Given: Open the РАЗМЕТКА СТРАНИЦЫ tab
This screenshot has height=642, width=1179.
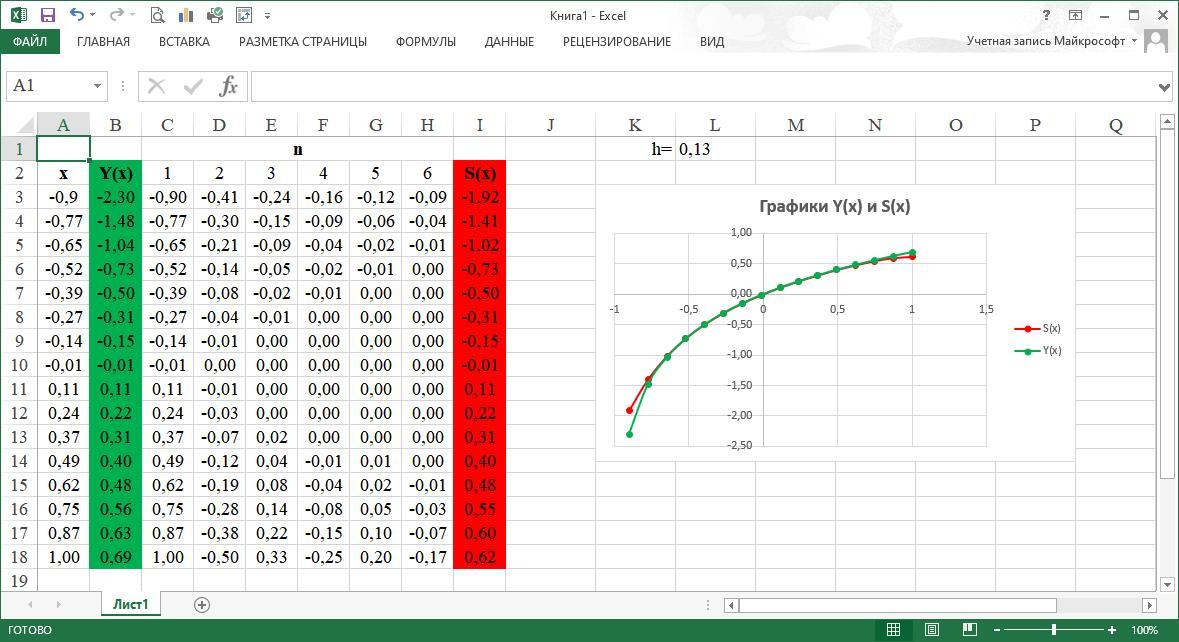Looking at the screenshot, I should (x=303, y=42).
